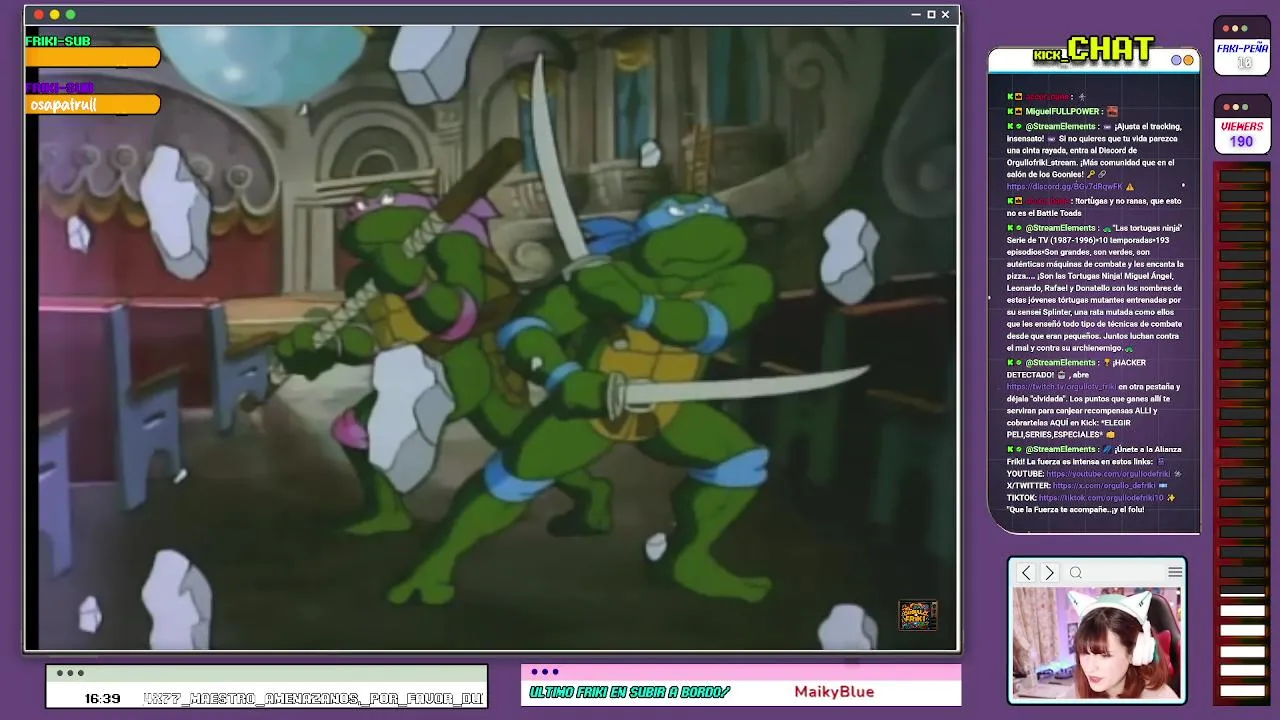The image size is (1280, 720).
Task: Click the back arrow in the webcam window
Action: (x=1026, y=573)
